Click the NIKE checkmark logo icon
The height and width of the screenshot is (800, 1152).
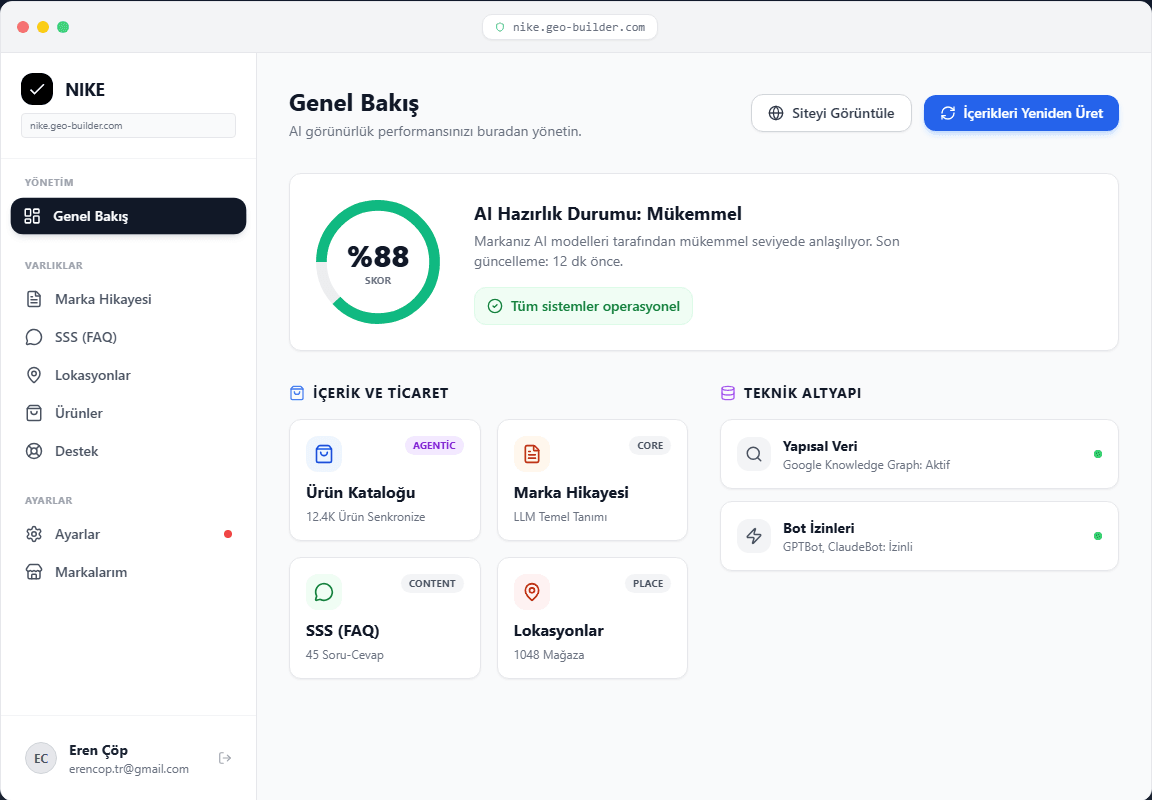click(x=37, y=90)
